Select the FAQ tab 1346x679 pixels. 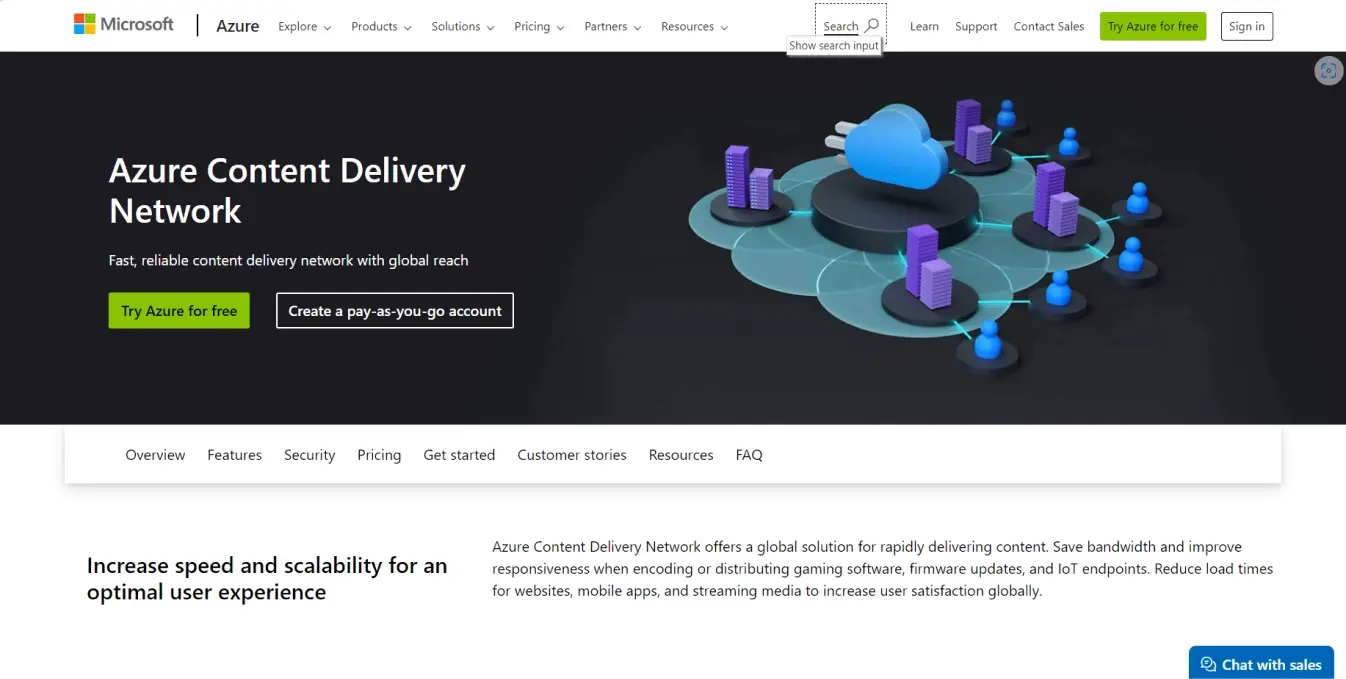[x=749, y=455]
